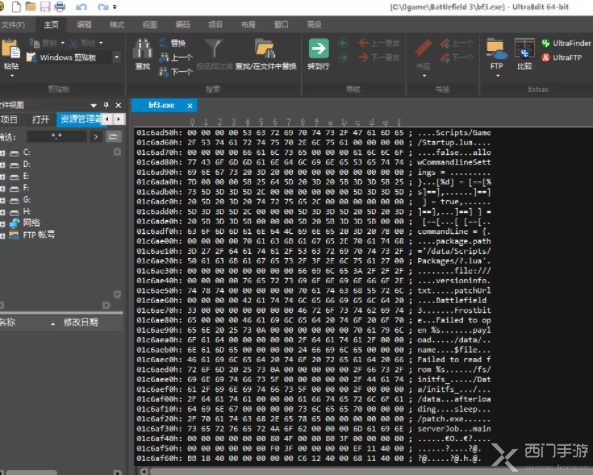Switch to the 窗口 ribbon tab
This screenshot has width=593, height=475.
281,25
